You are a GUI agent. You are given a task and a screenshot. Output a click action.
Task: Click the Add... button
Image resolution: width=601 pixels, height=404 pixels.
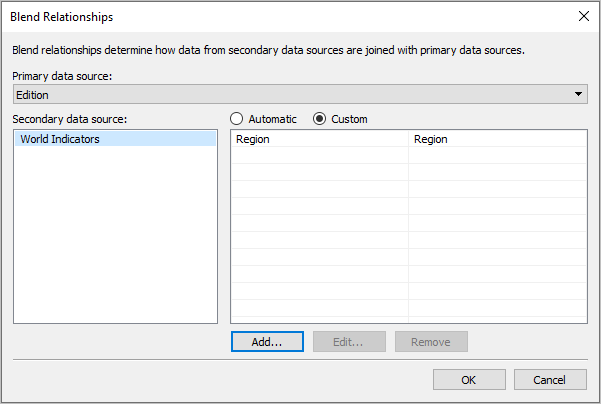point(267,342)
